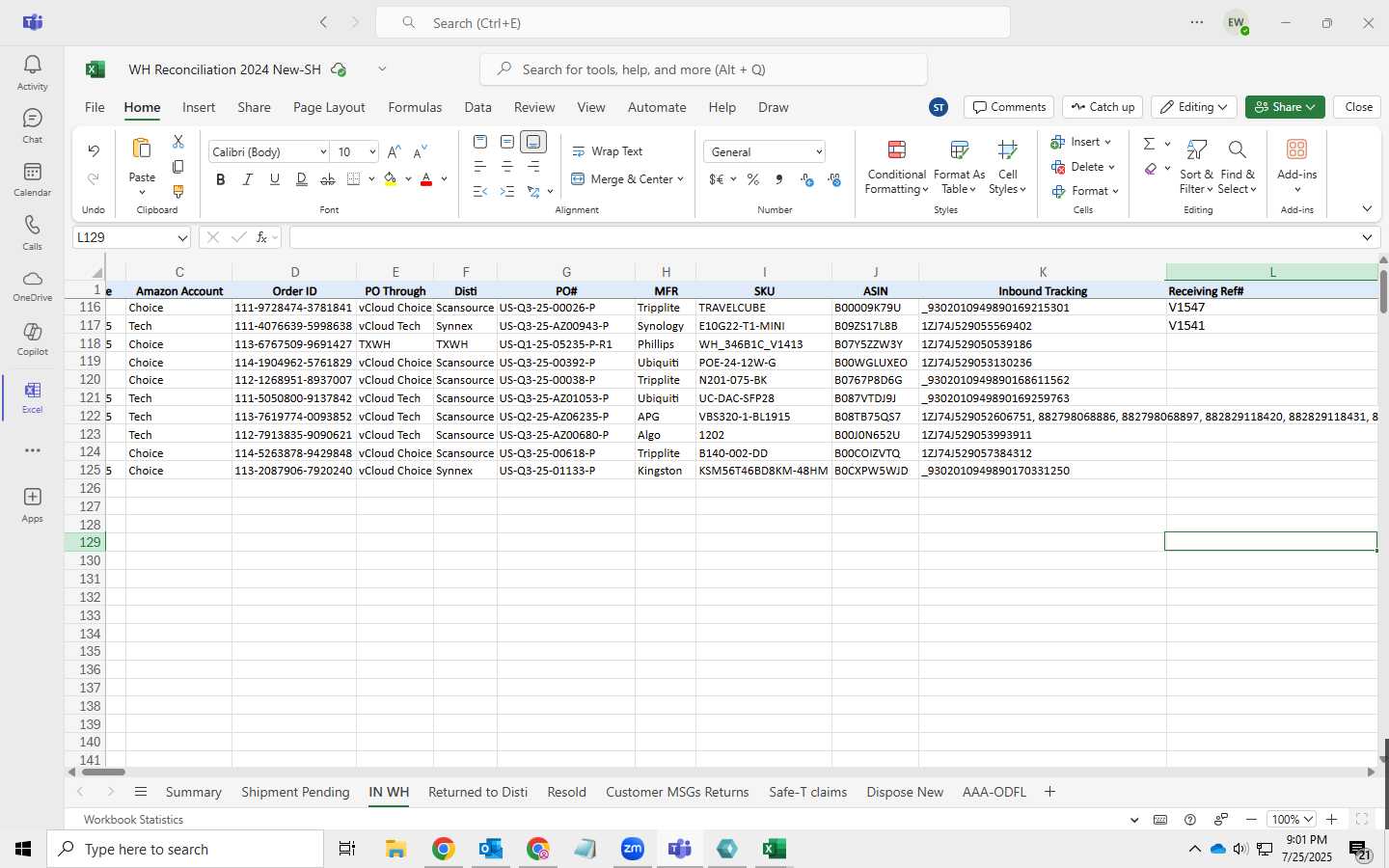Expand Merge & Center options arrow
Screen dimensions: 1389x868
[680, 179]
